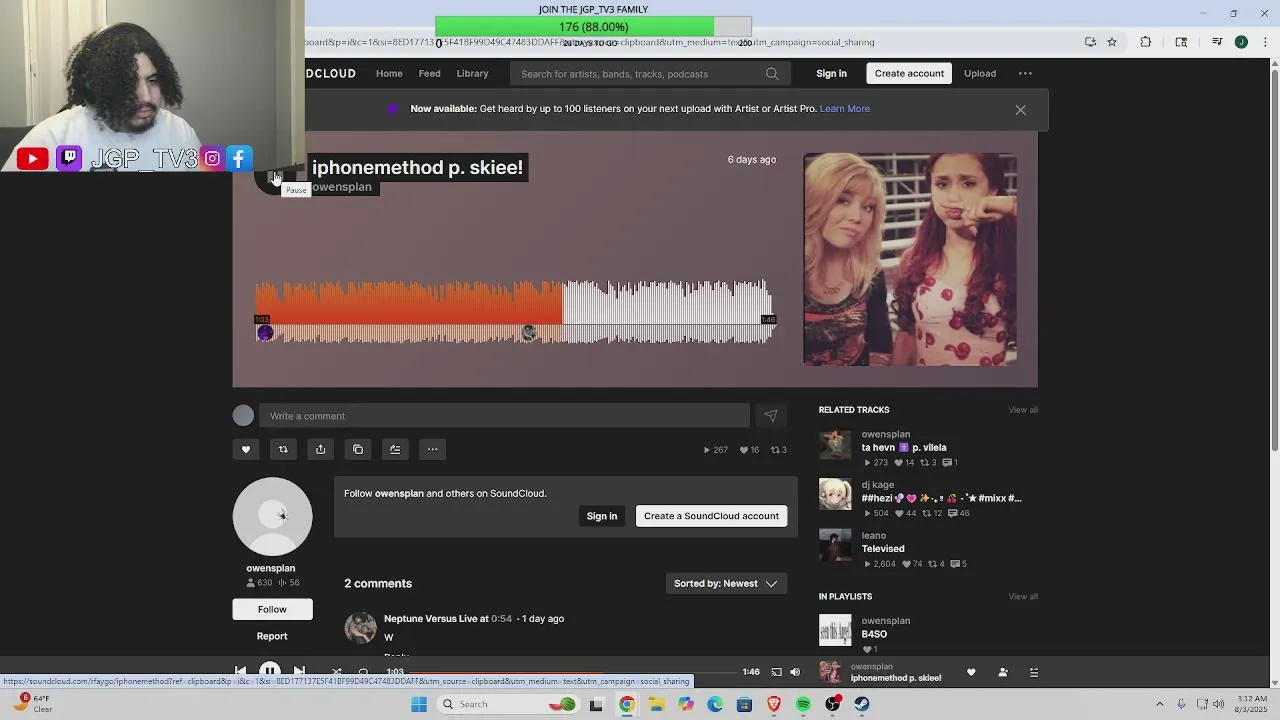Click Follow under owensplan profile

(272, 609)
